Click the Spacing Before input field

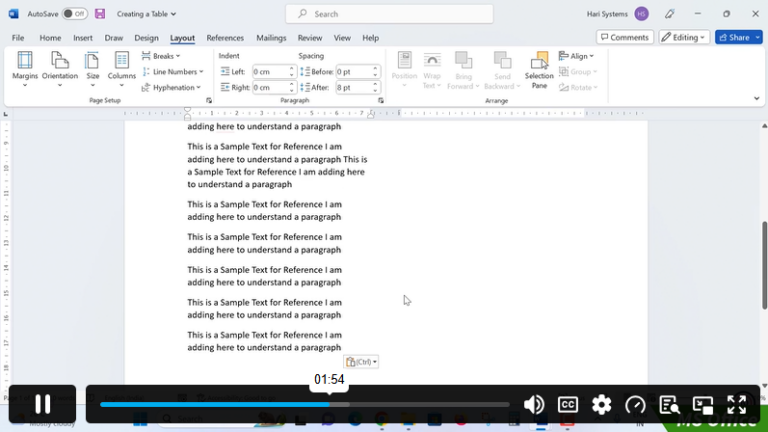pos(353,72)
